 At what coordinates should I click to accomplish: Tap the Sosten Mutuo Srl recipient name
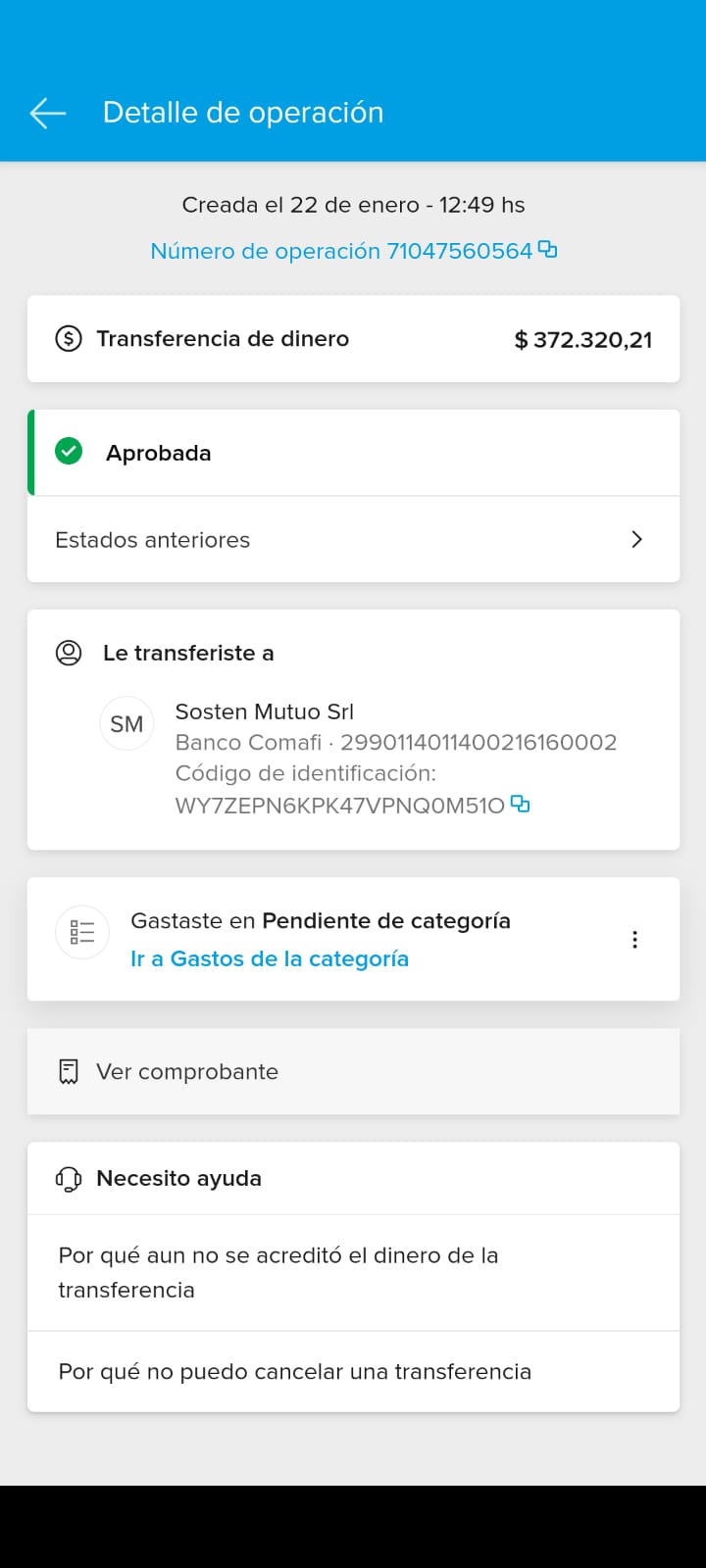click(x=264, y=711)
